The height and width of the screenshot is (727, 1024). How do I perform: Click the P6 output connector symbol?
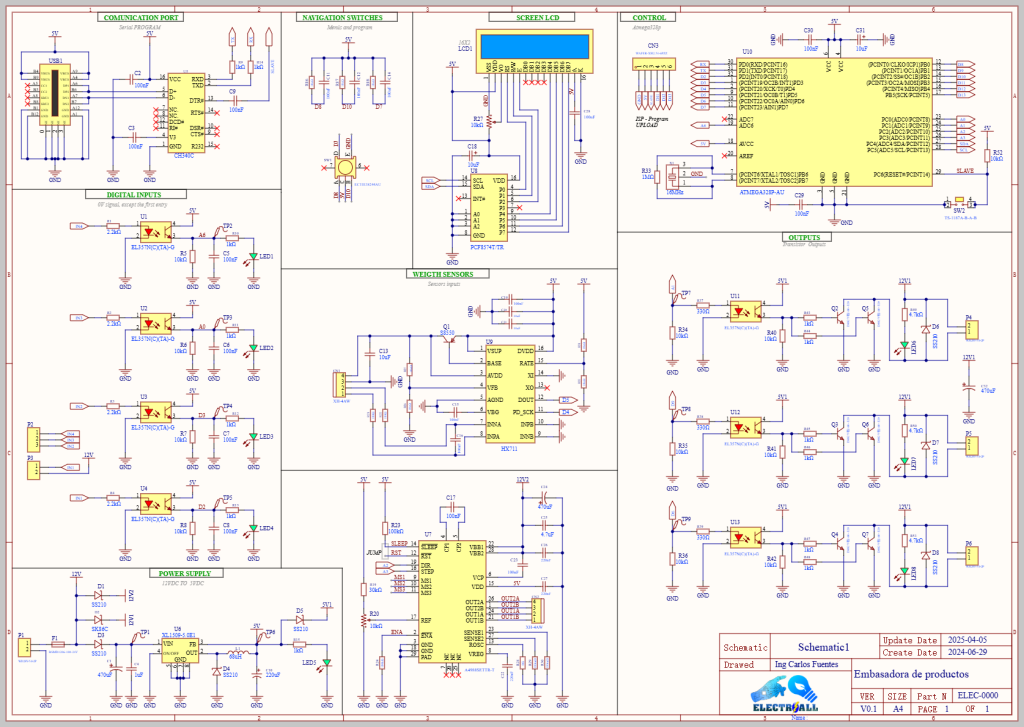click(970, 556)
